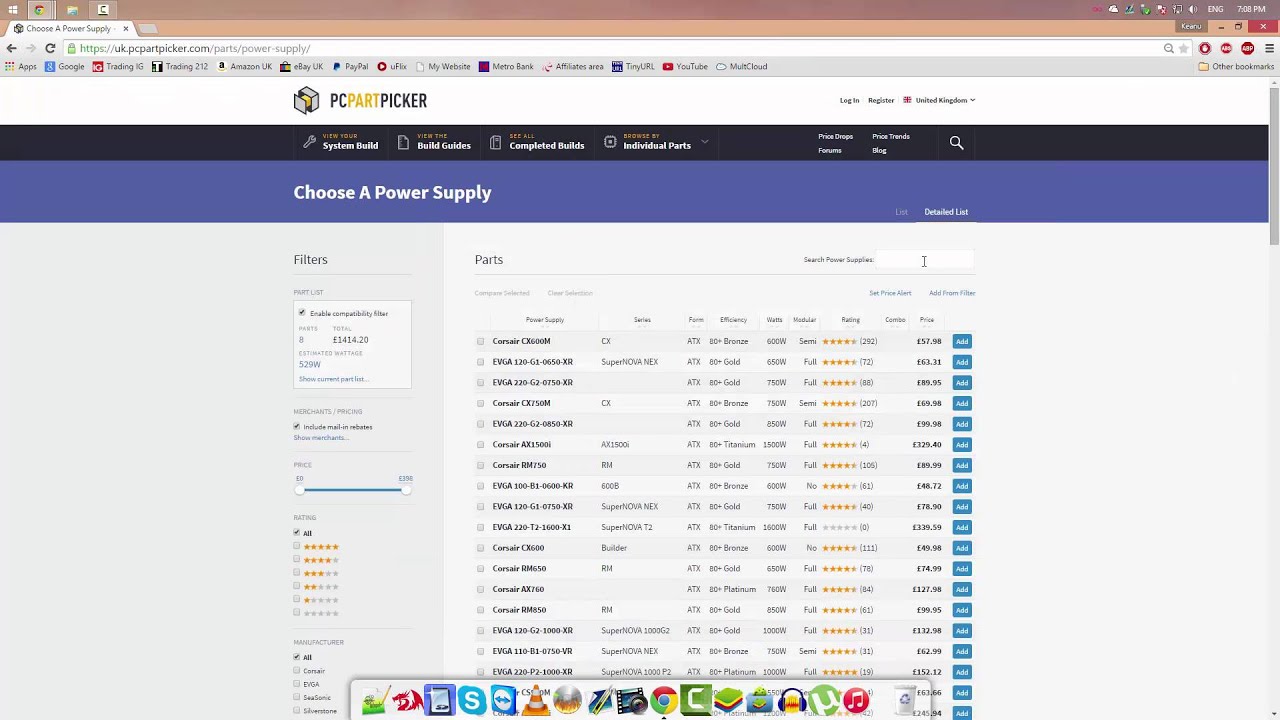Expand the Individual Parts dropdown arrow
The width and height of the screenshot is (1280, 720).
click(x=704, y=142)
